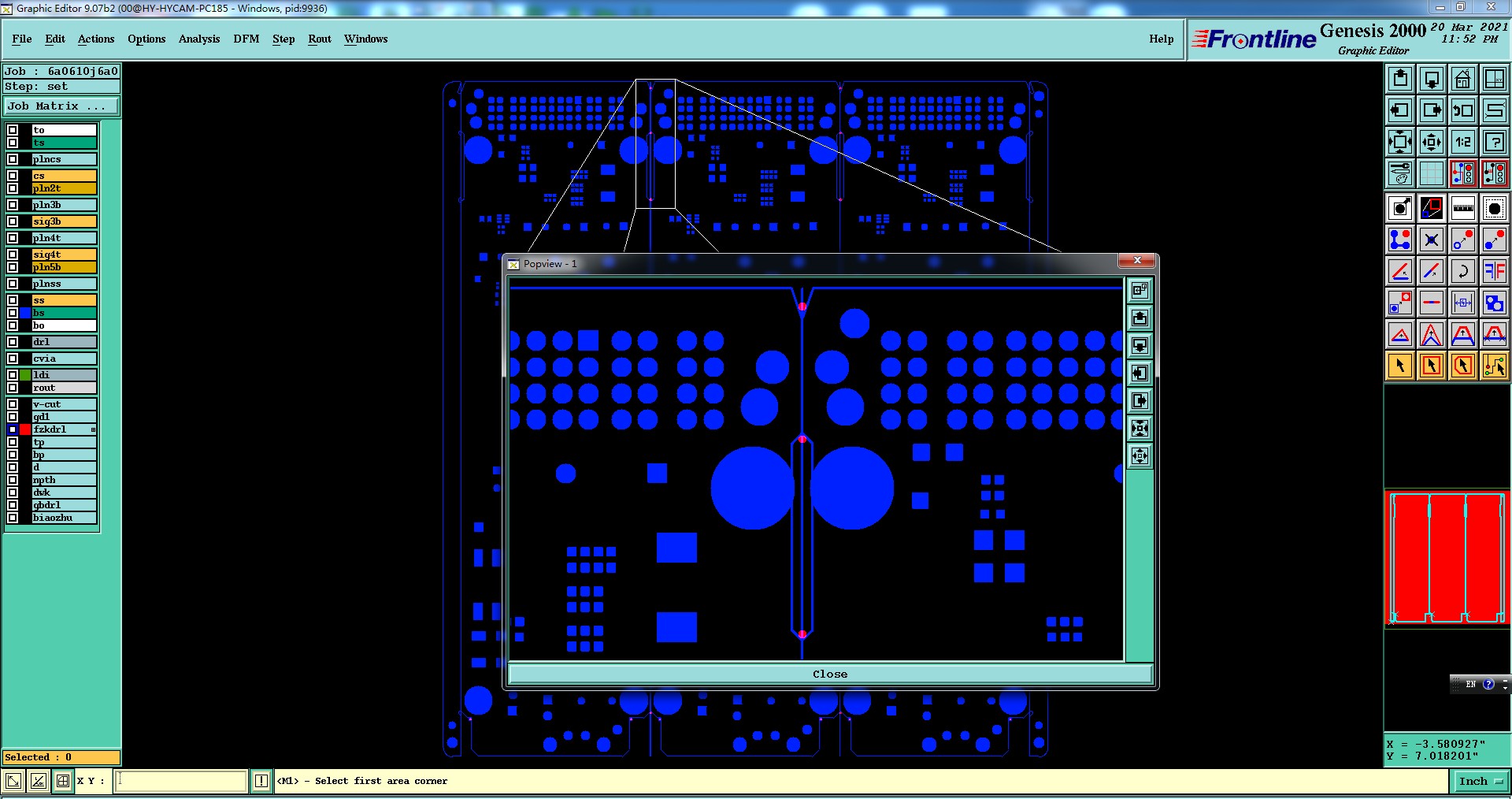
Task: Open the Analysis menu
Action: coord(199,39)
